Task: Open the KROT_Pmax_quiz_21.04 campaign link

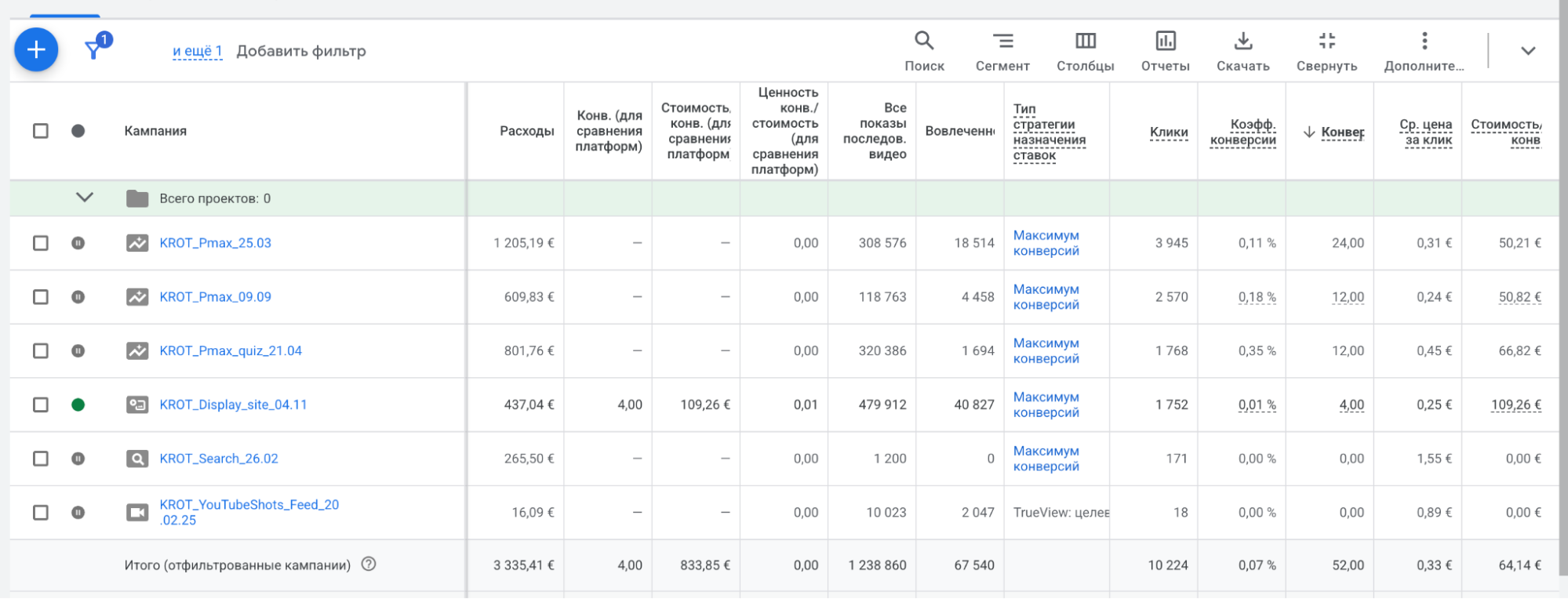Action: tap(231, 350)
